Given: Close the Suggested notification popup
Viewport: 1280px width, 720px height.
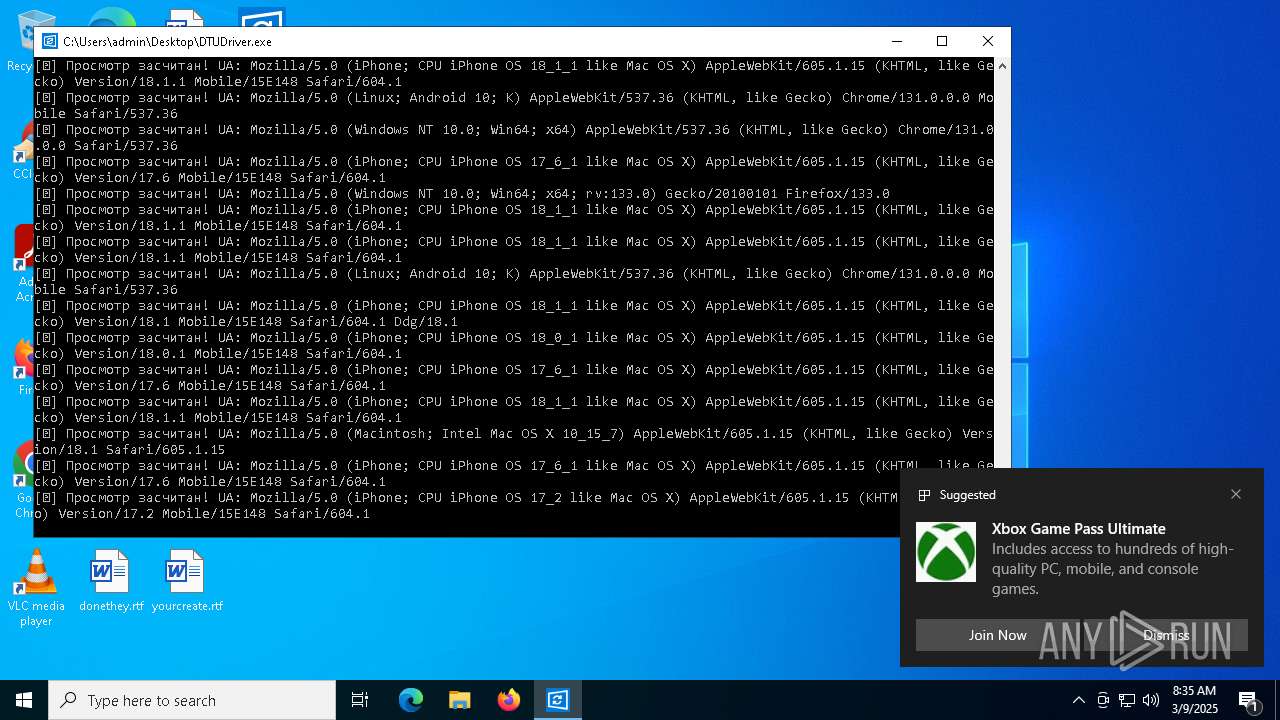Looking at the screenshot, I should (1236, 494).
